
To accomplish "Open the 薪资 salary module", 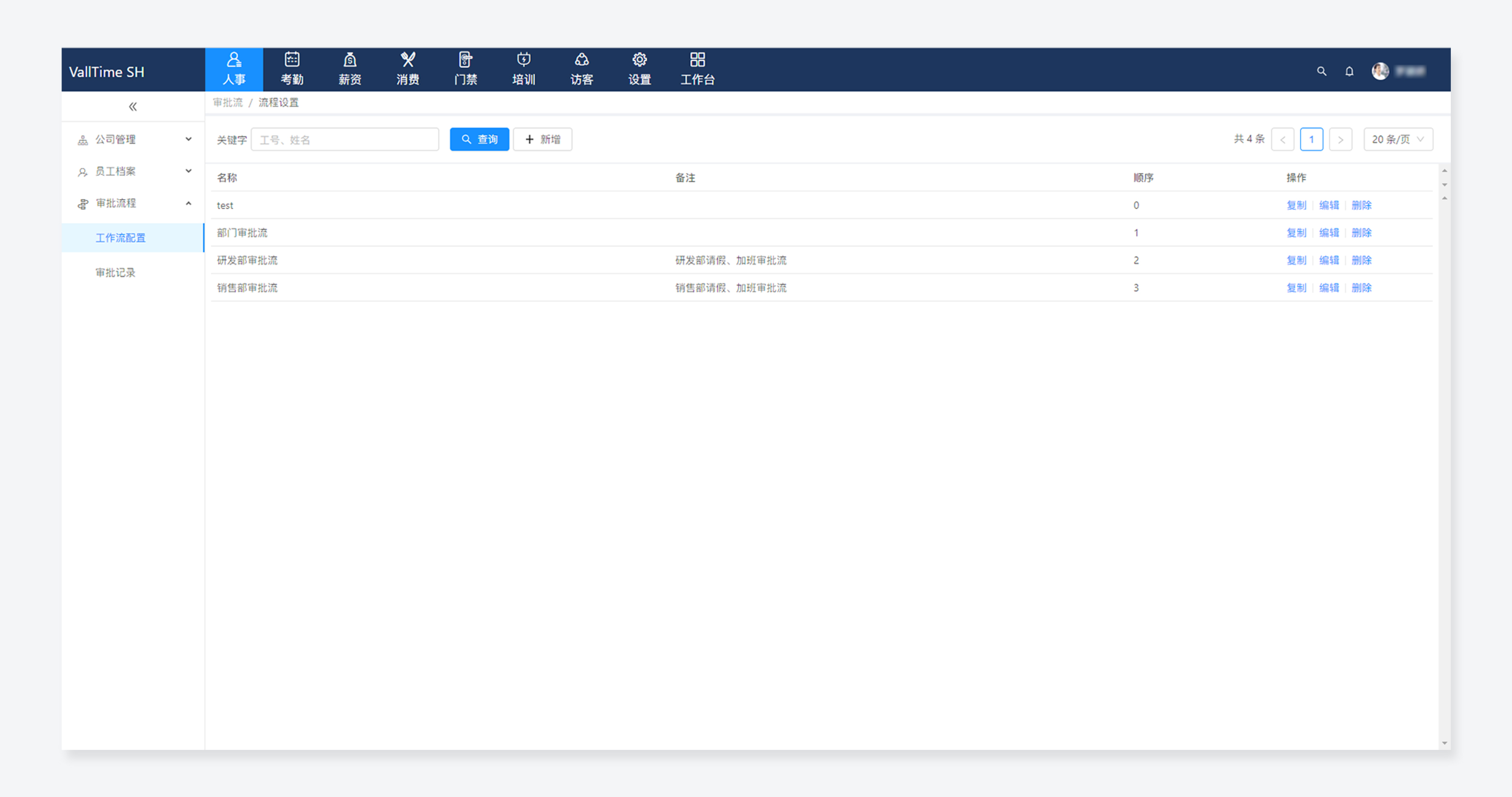I will pyautogui.click(x=350, y=69).
